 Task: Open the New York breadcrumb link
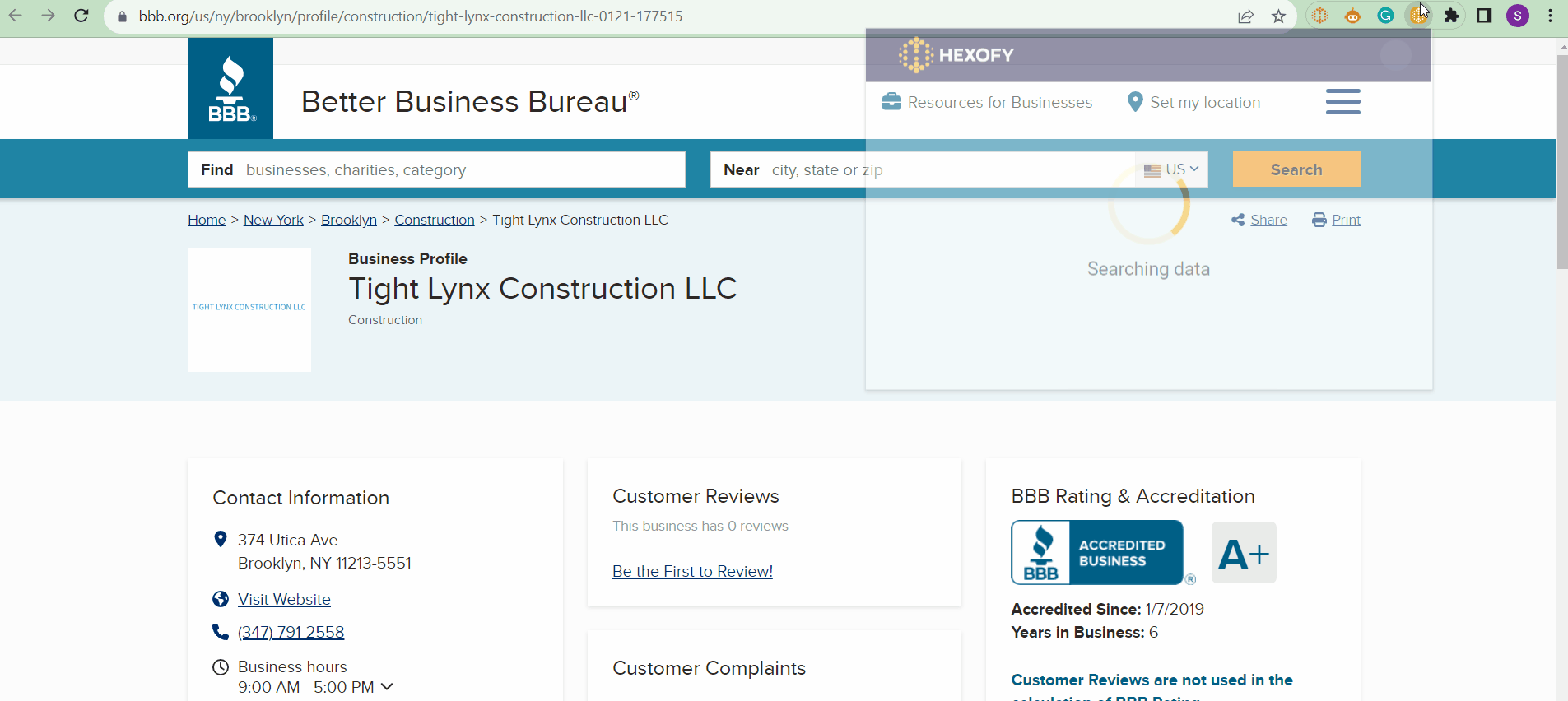[273, 220]
